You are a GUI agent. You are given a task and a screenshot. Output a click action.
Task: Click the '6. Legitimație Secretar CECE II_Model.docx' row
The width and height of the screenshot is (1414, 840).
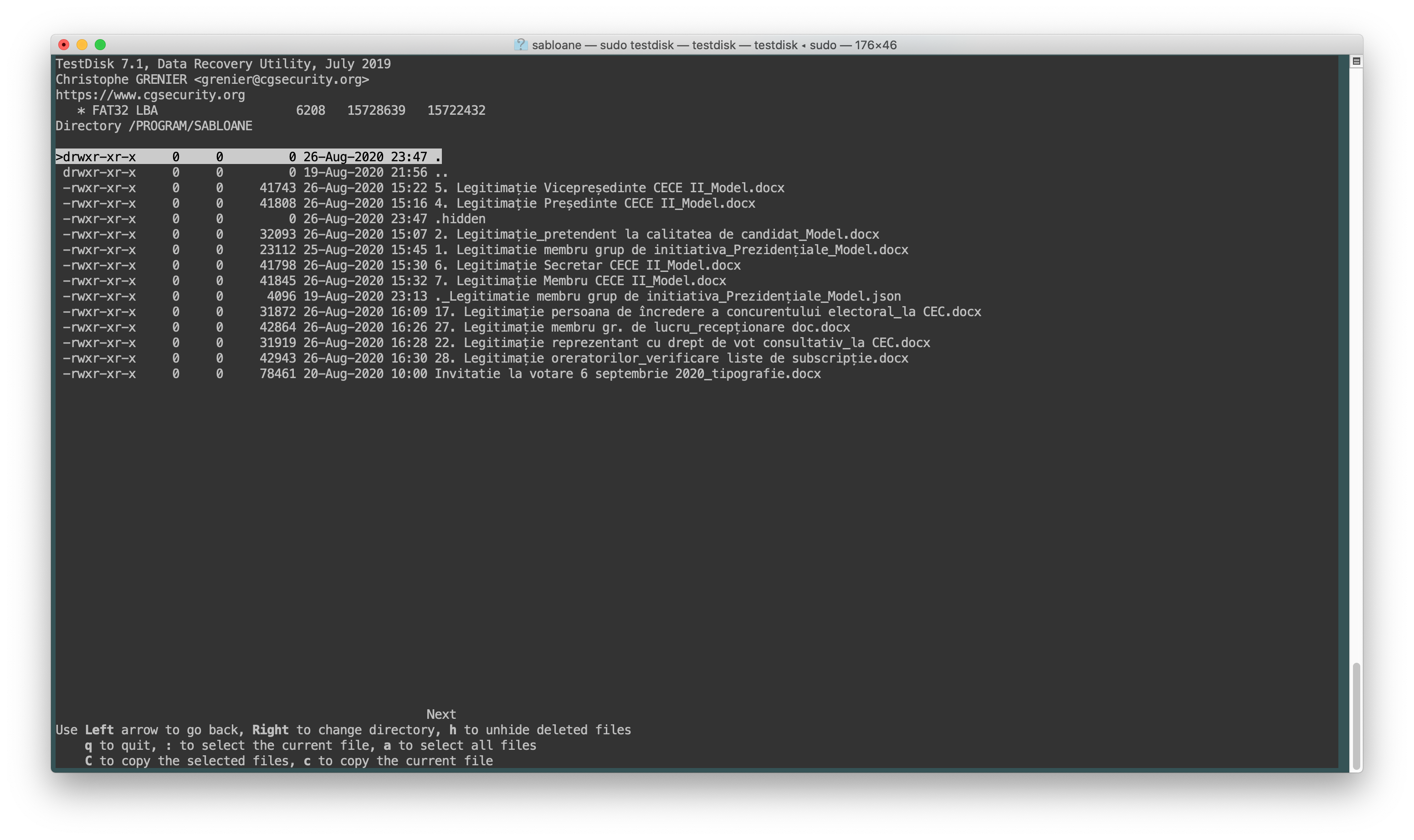(587, 266)
